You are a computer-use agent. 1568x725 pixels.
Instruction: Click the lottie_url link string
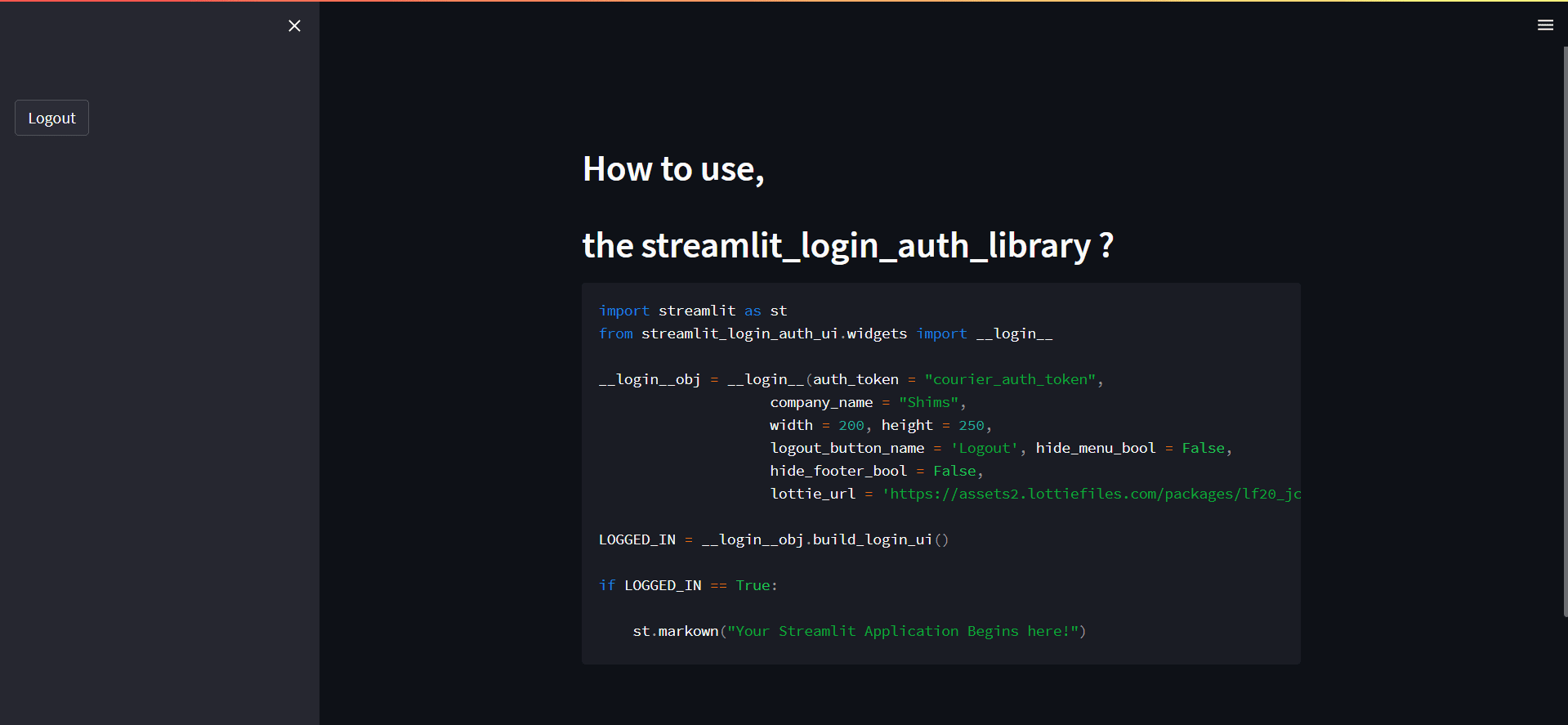pyautogui.click(x=1091, y=494)
